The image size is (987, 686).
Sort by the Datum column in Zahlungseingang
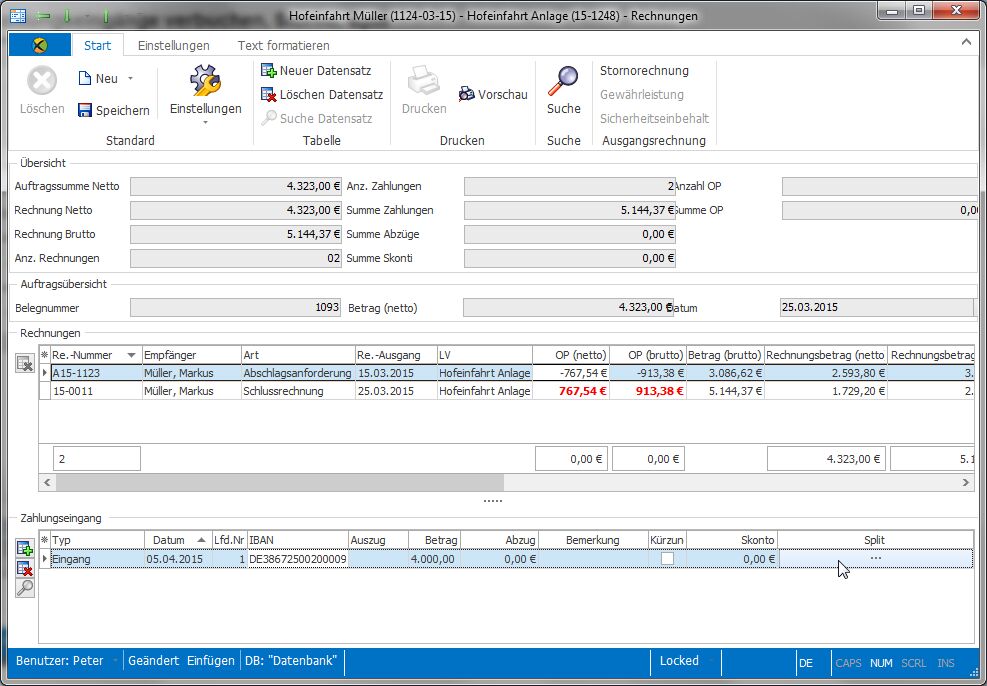point(178,540)
